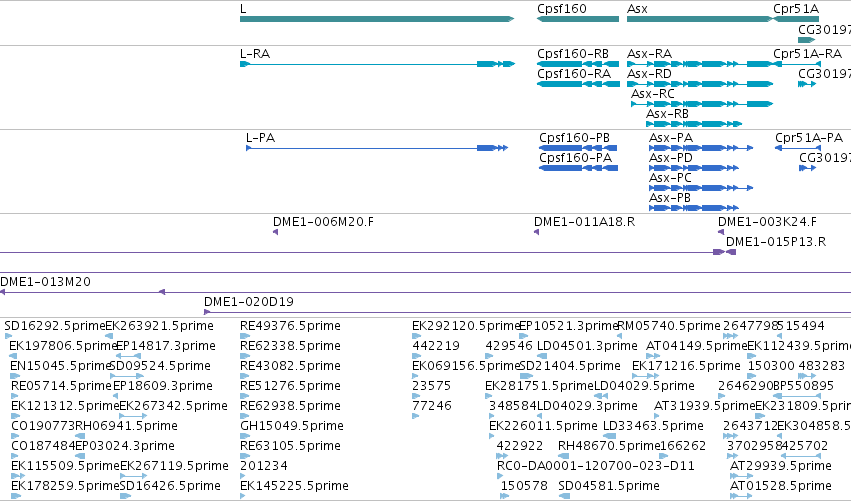This screenshot has height=501, width=851.
Task: Select the L-RA transcript label
Action: point(255,54)
